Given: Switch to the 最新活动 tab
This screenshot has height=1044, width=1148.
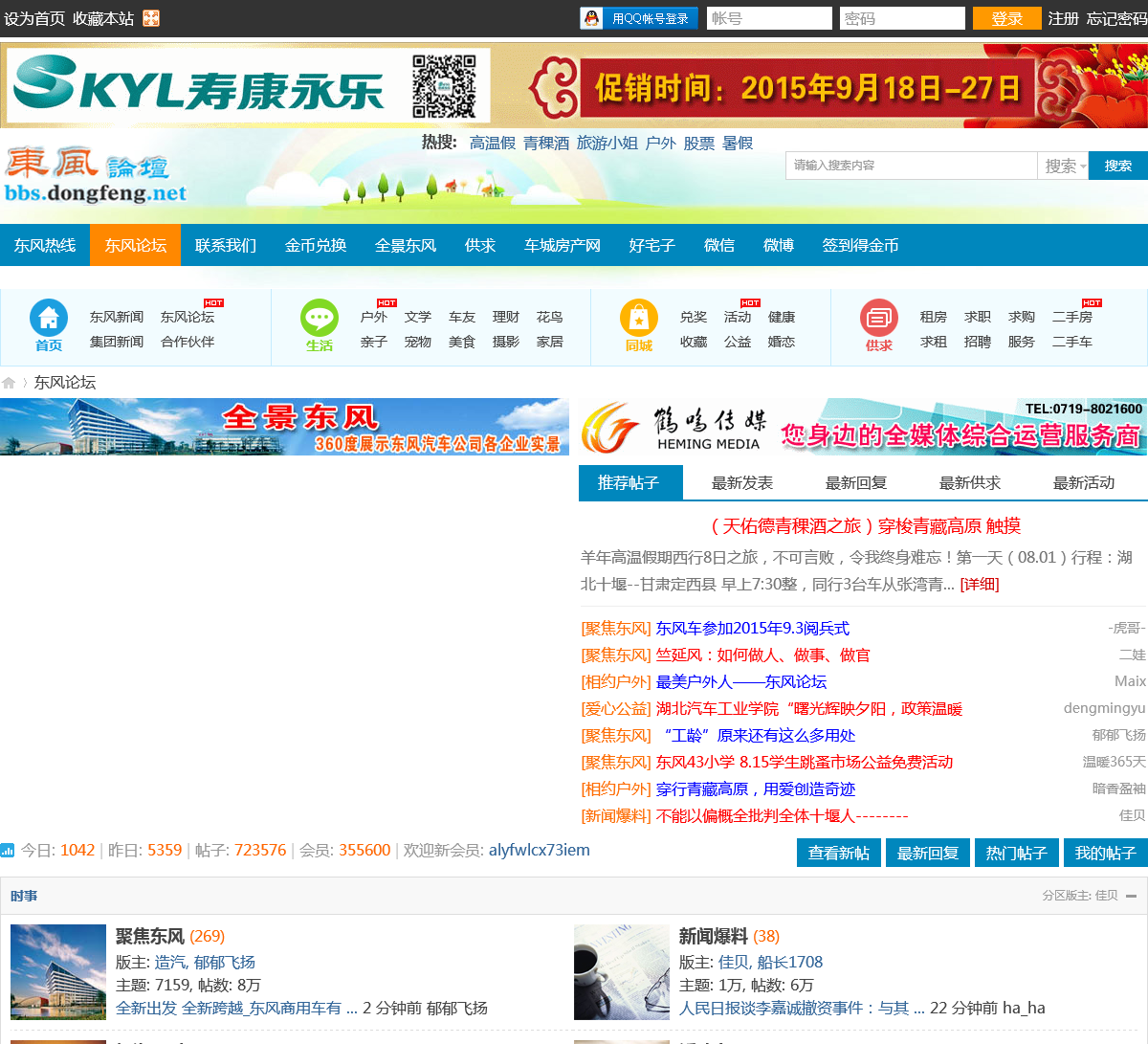Looking at the screenshot, I should point(1084,482).
